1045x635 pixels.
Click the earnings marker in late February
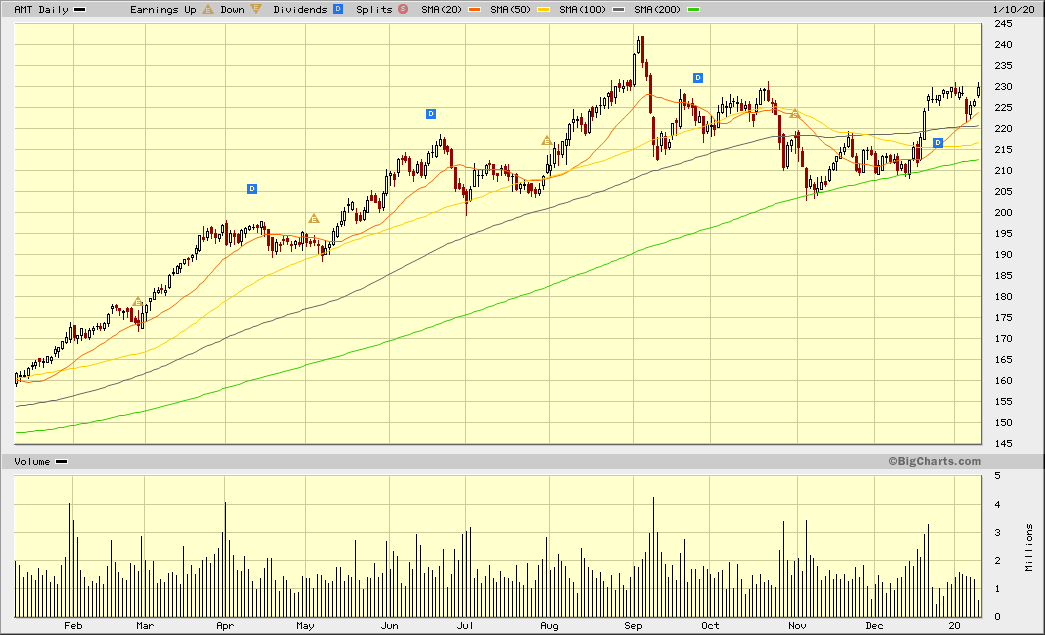pos(137,301)
